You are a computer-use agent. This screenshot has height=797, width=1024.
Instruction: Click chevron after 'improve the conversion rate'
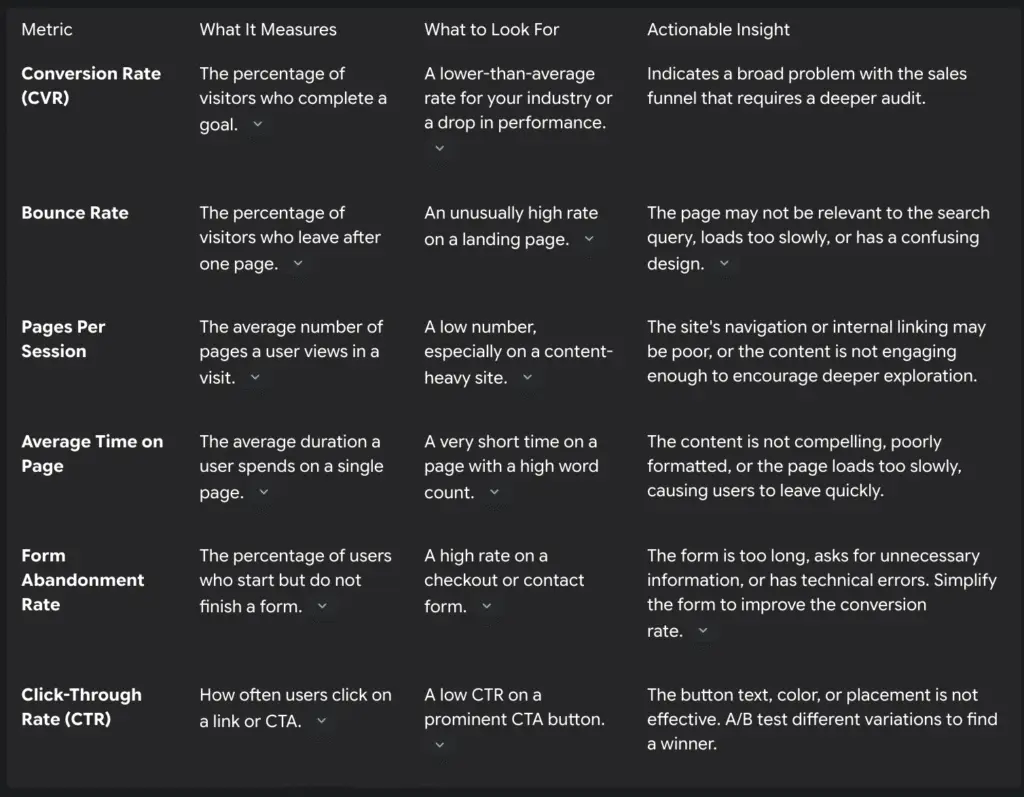click(703, 631)
